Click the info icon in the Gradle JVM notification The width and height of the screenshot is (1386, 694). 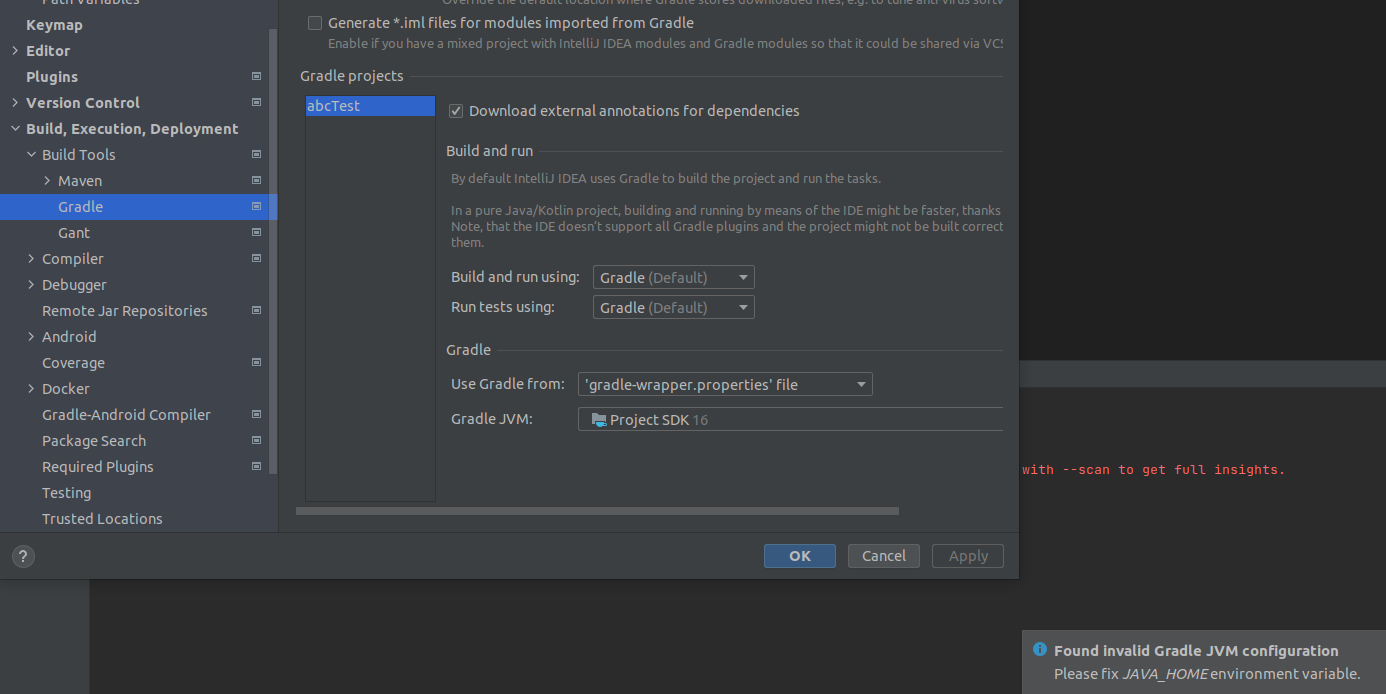1040,650
